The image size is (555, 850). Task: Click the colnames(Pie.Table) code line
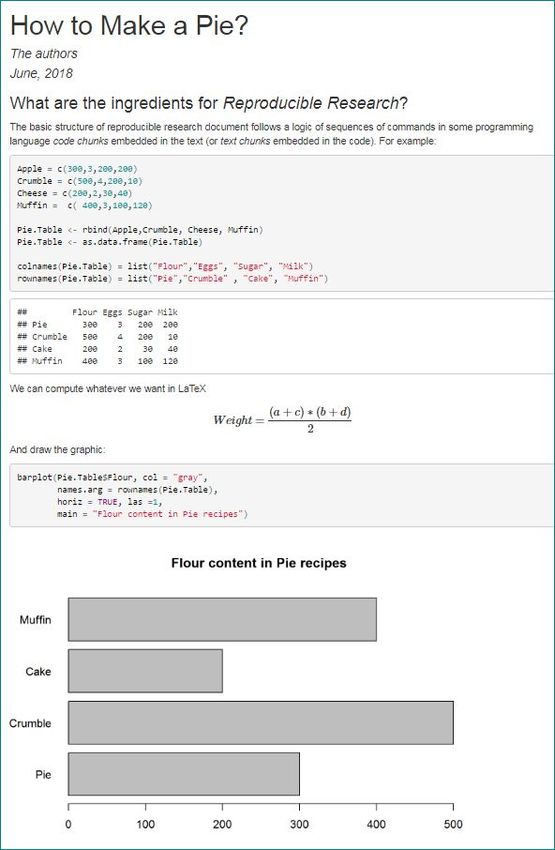[165, 266]
